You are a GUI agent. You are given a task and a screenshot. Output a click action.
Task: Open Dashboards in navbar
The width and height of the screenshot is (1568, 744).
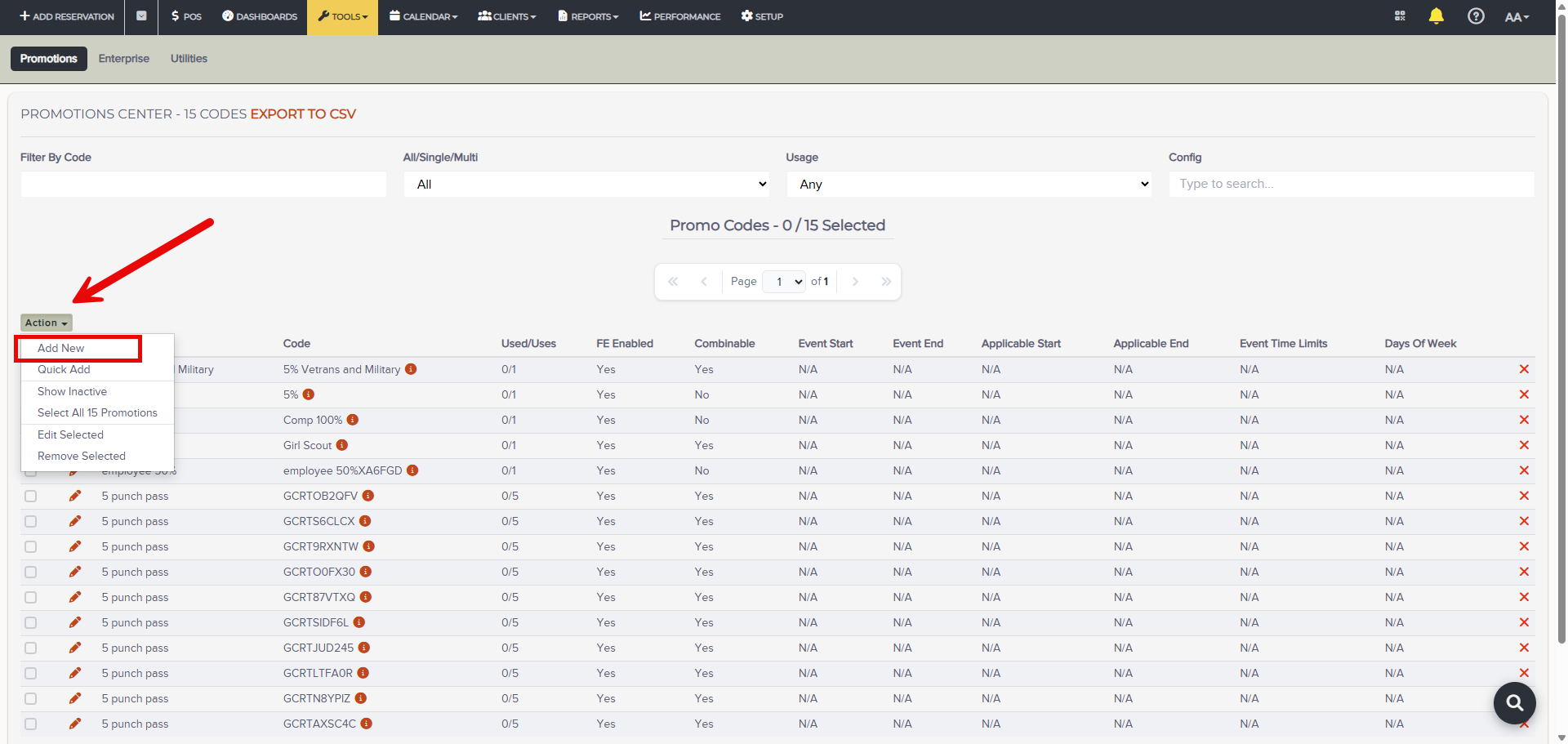(x=260, y=16)
